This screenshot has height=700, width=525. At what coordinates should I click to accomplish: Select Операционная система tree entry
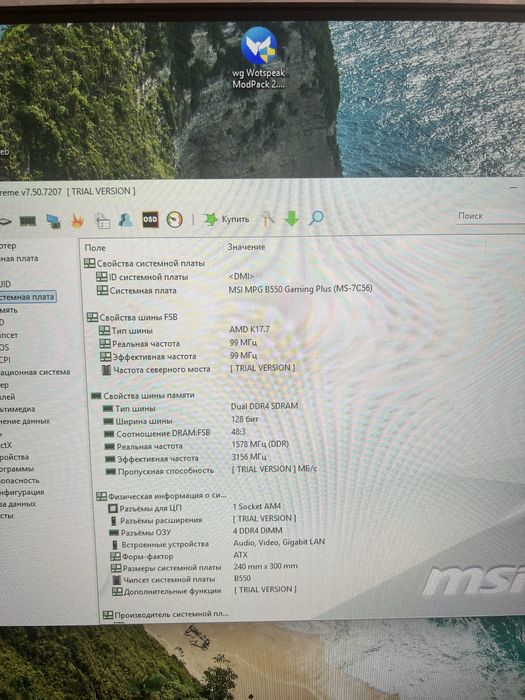click(x=35, y=372)
